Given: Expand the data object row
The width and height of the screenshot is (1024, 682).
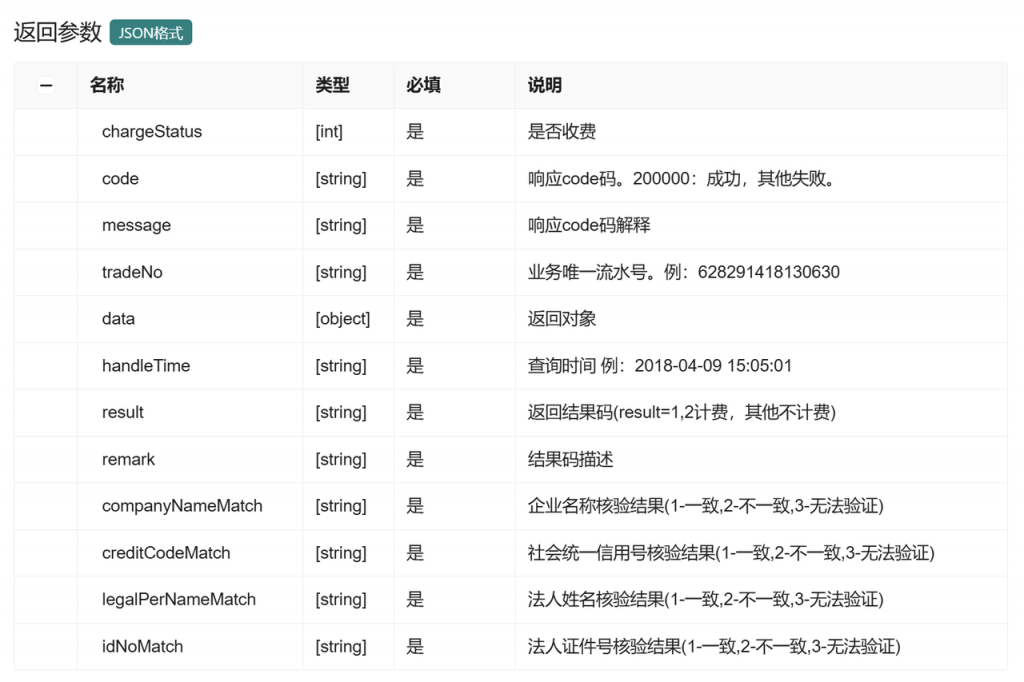Looking at the screenshot, I should coord(118,319).
